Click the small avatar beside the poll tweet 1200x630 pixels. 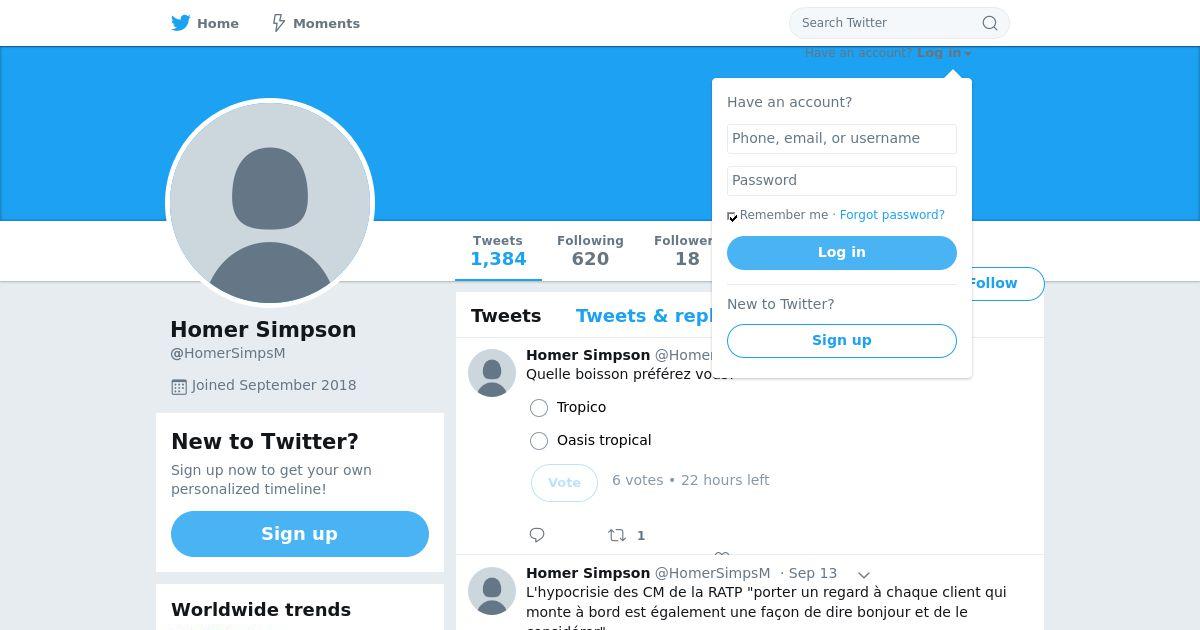[x=492, y=373]
